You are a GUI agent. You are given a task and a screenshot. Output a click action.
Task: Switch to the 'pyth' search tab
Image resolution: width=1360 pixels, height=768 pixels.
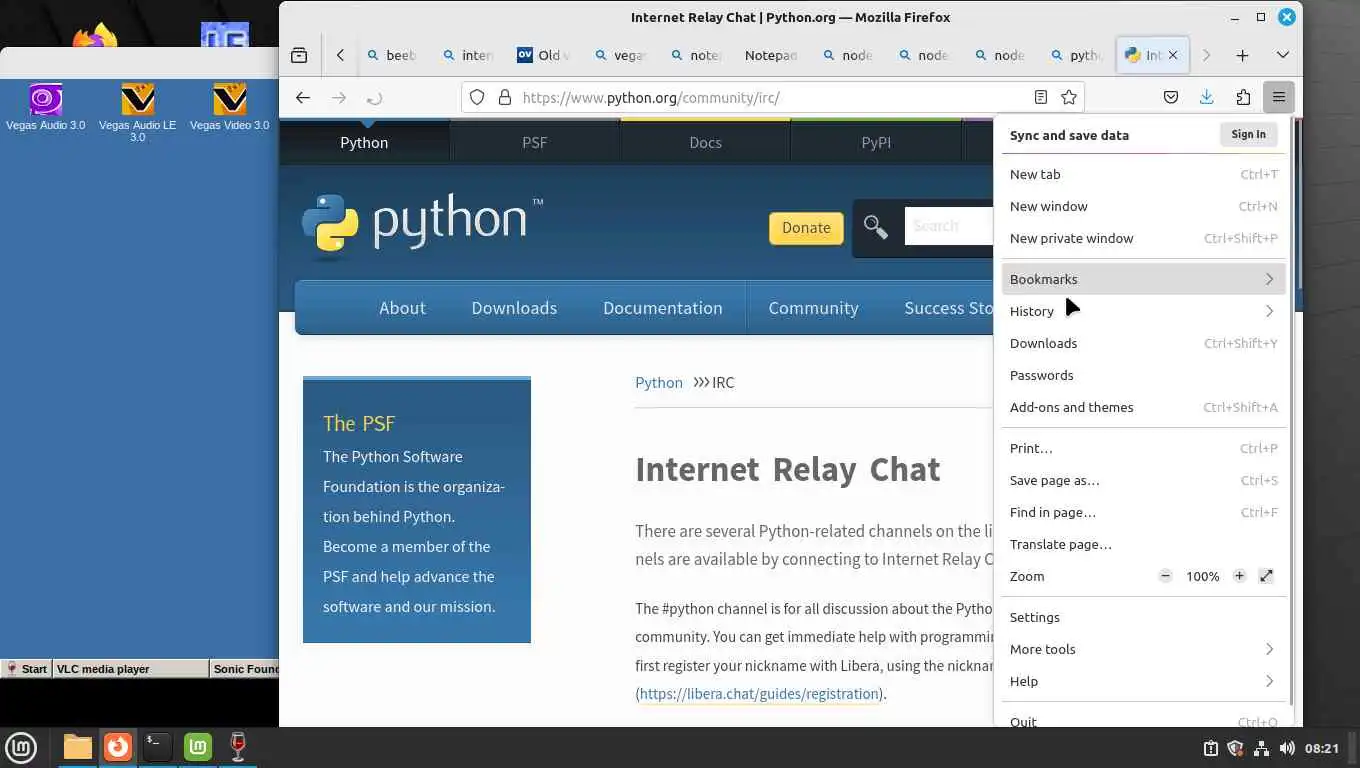(x=1075, y=55)
